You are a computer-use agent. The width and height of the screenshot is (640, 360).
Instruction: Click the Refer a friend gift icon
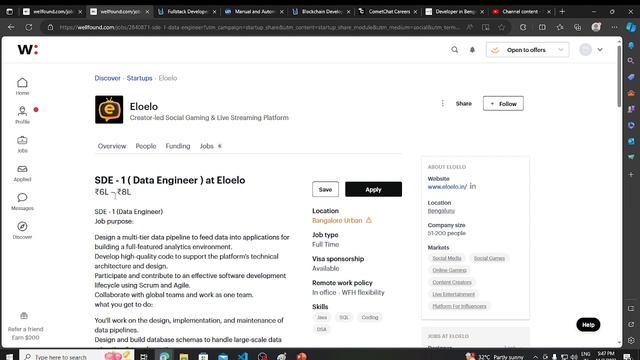click(x=24, y=316)
